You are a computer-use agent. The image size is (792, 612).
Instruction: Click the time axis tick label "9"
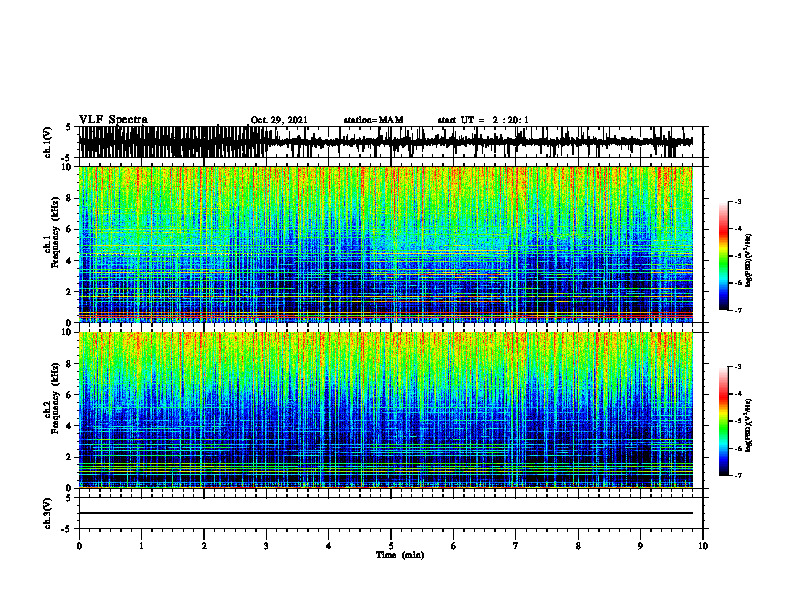(640, 546)
